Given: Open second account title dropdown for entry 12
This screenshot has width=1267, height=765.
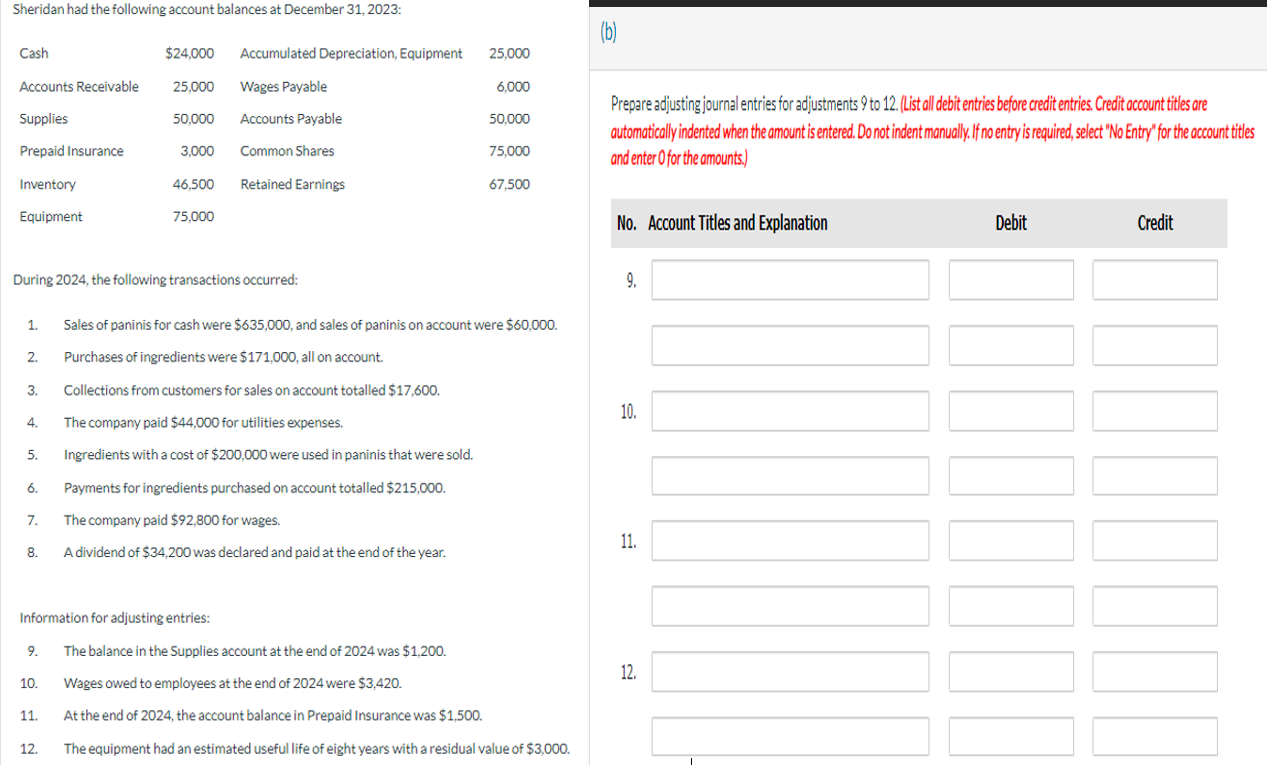Looking at the screenshot, I should coord(789,736).
